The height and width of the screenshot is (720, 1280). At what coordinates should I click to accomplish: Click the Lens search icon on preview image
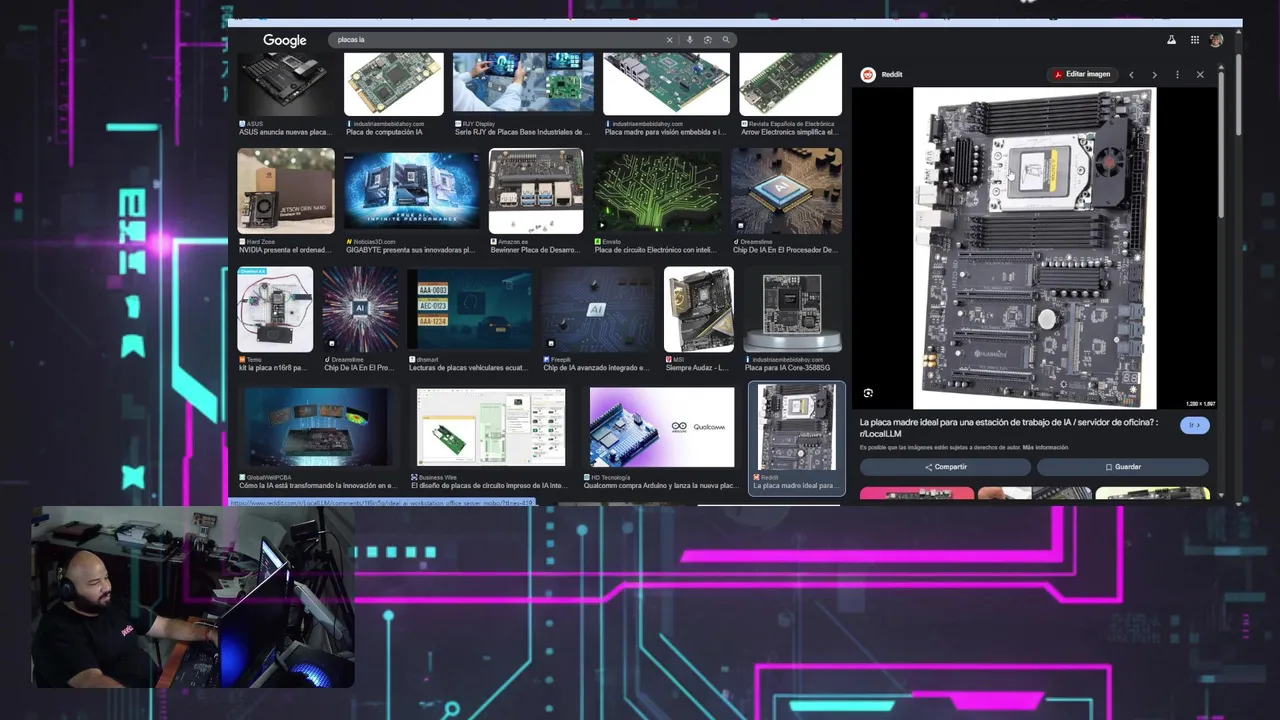click(x=868, y=393)
